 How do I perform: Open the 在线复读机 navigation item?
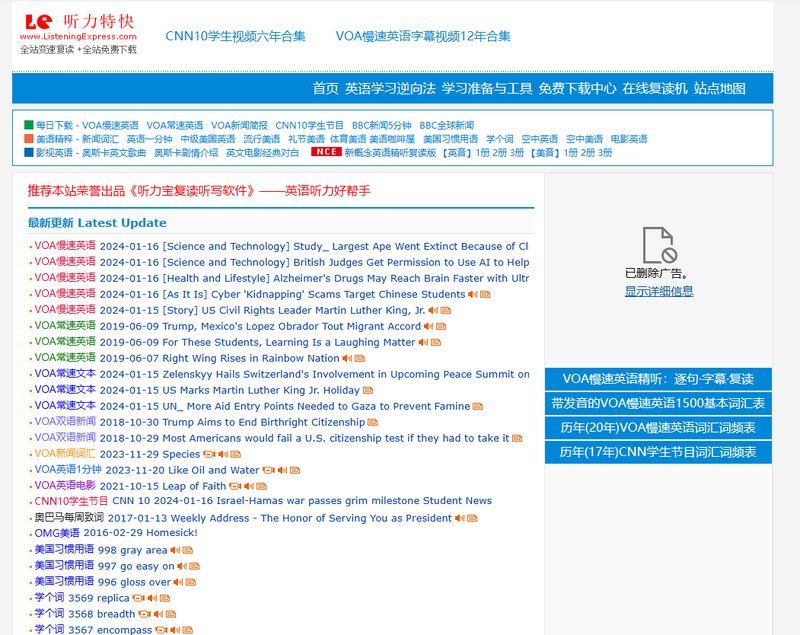(655, 88)
